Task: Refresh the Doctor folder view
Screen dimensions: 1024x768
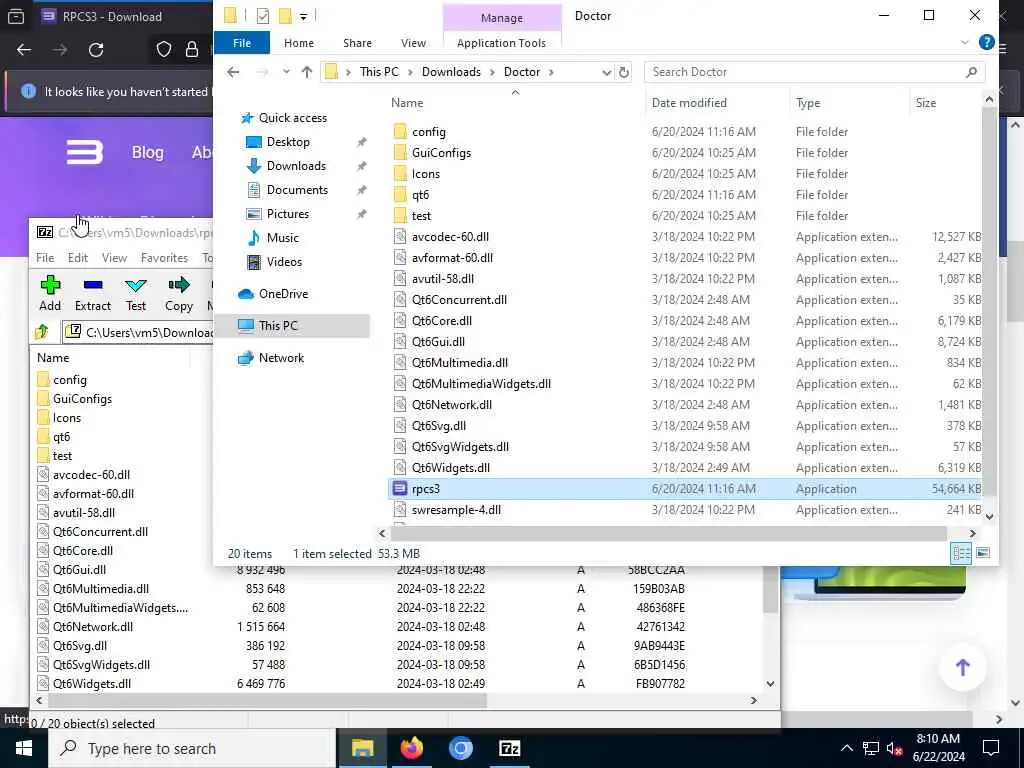Action: coord(624,72)
